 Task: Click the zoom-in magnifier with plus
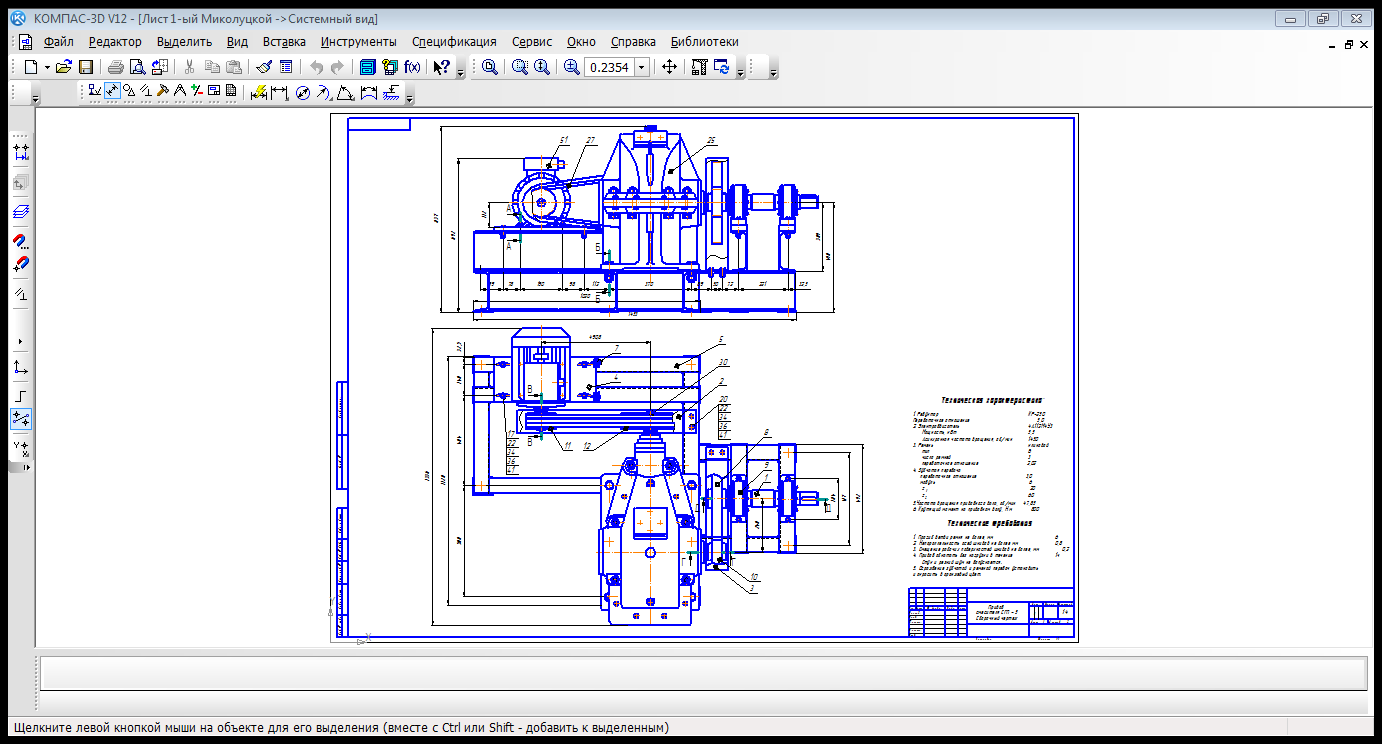pos(572,67)
